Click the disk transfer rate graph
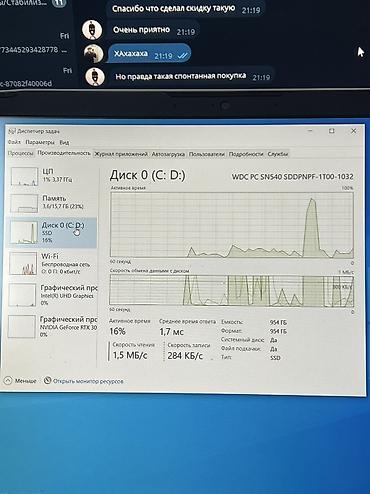This screenshot has height=494, width=370. click(232, 290)
